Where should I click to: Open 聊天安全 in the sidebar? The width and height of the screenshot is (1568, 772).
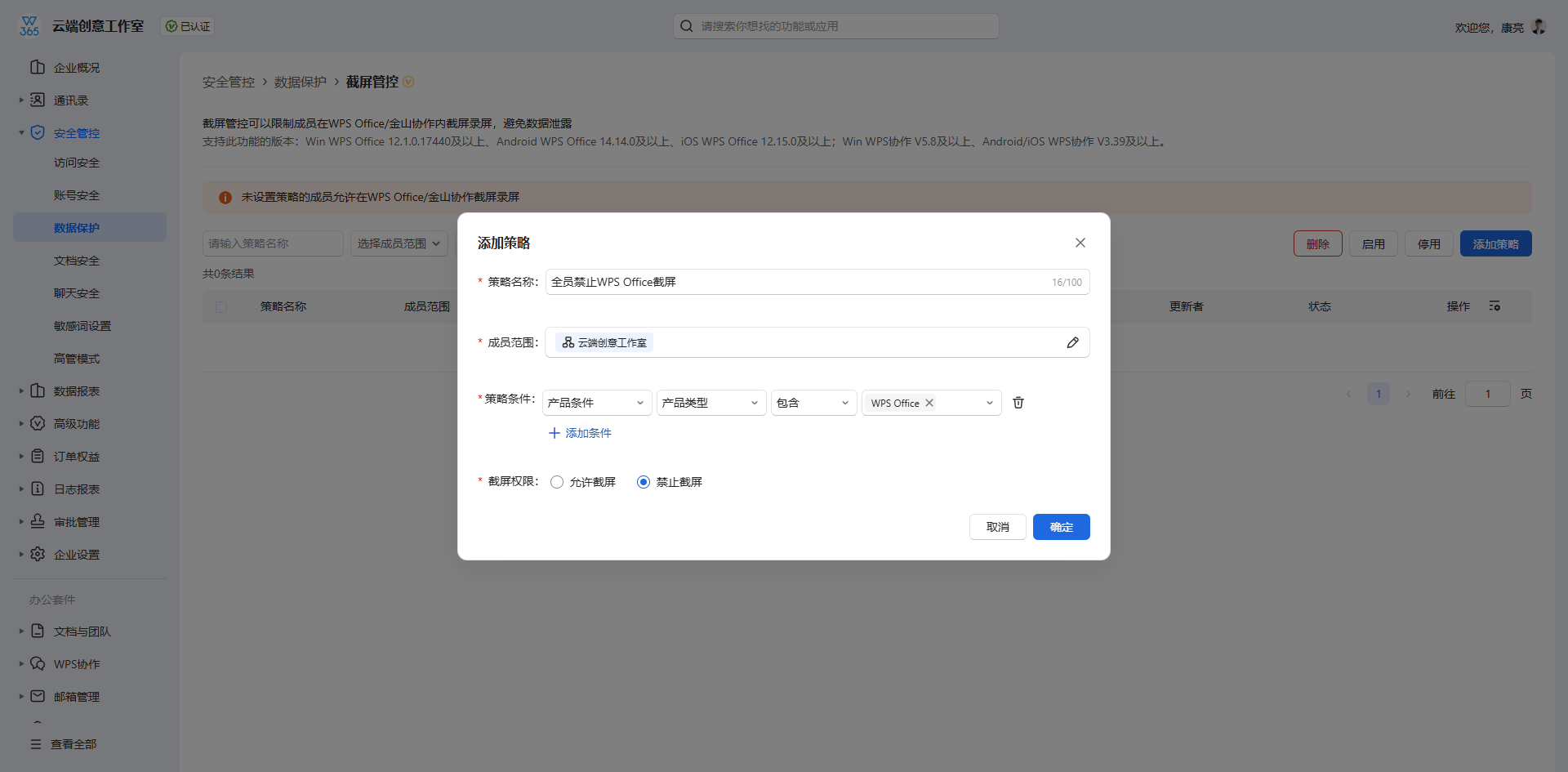point(77,293)
